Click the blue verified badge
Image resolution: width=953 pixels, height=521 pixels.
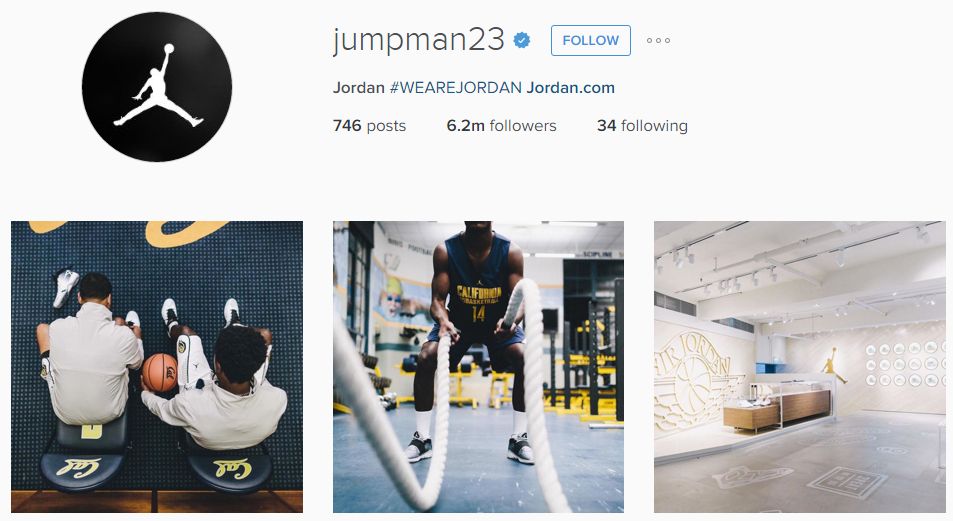tap(521, 40)
